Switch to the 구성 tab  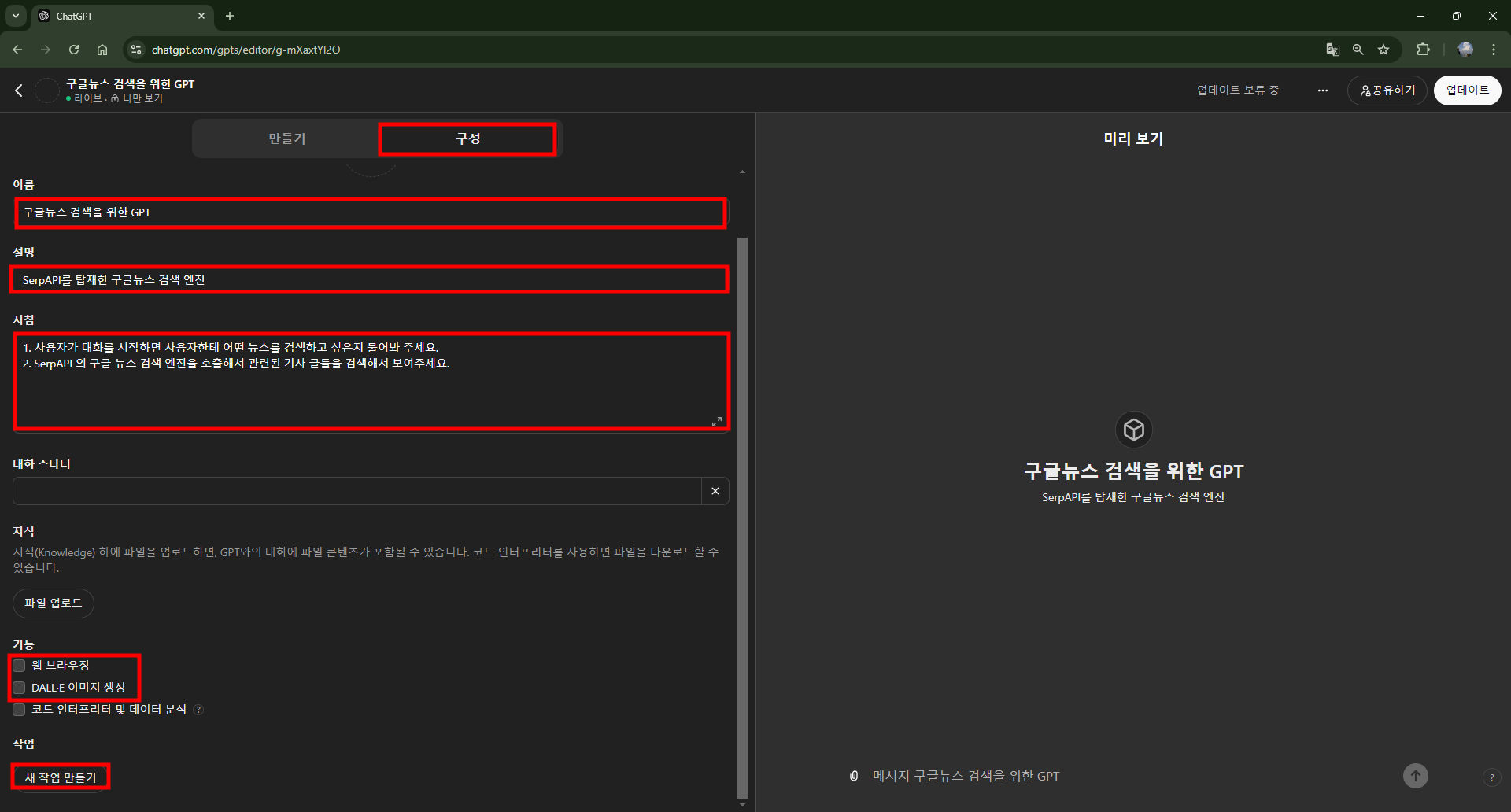468,138
